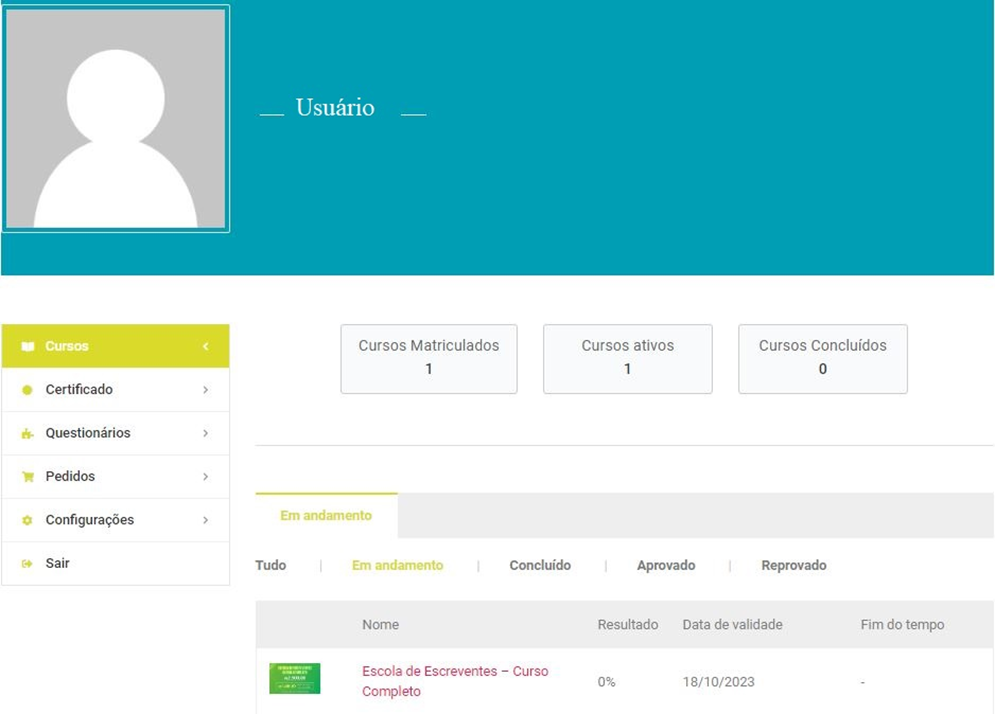Expand the Configurações chevron arrow
This screenshot has height=714, width=995.
[205, 520]
